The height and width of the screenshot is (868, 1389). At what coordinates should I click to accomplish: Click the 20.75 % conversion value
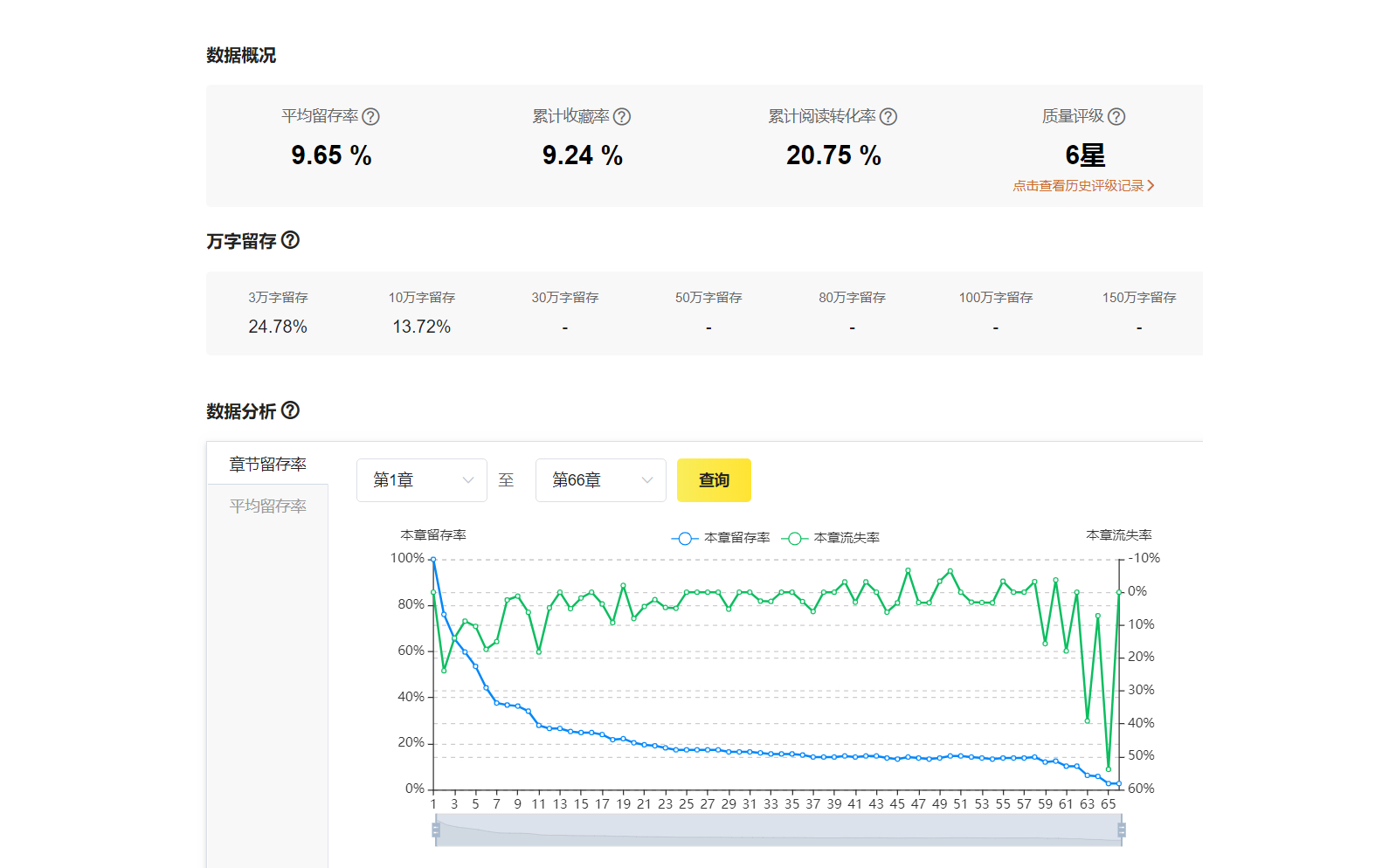pyautogui.click(x=833, y=155)
